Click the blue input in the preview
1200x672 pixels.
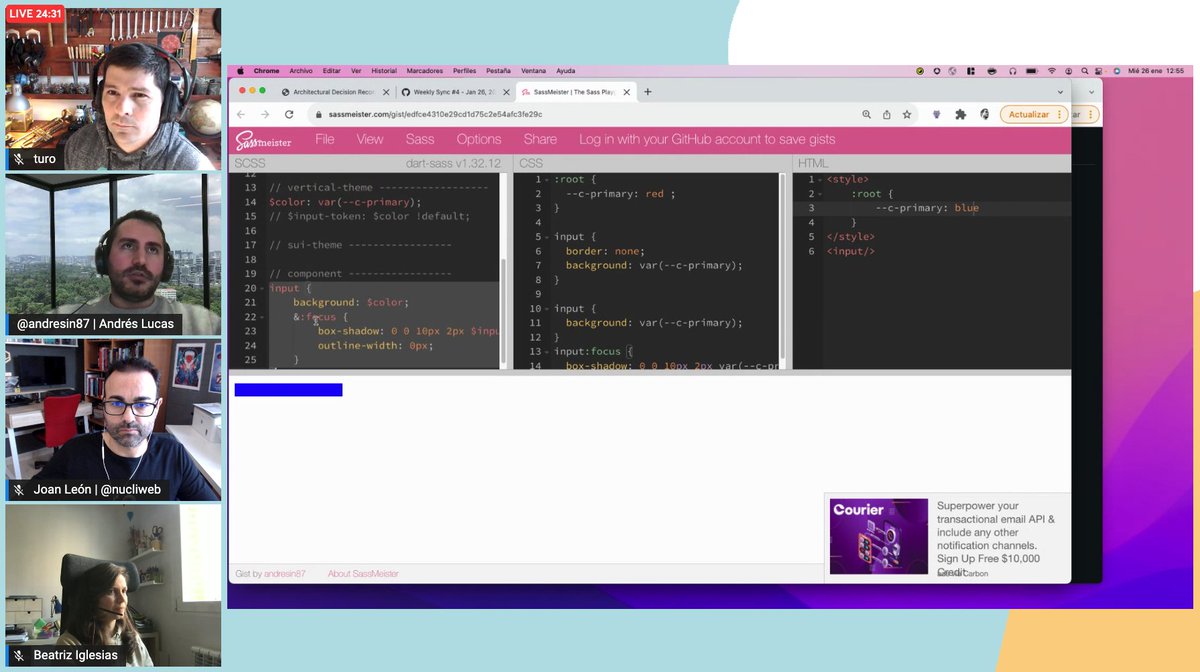pyautogui.click(x=288, y=390)
